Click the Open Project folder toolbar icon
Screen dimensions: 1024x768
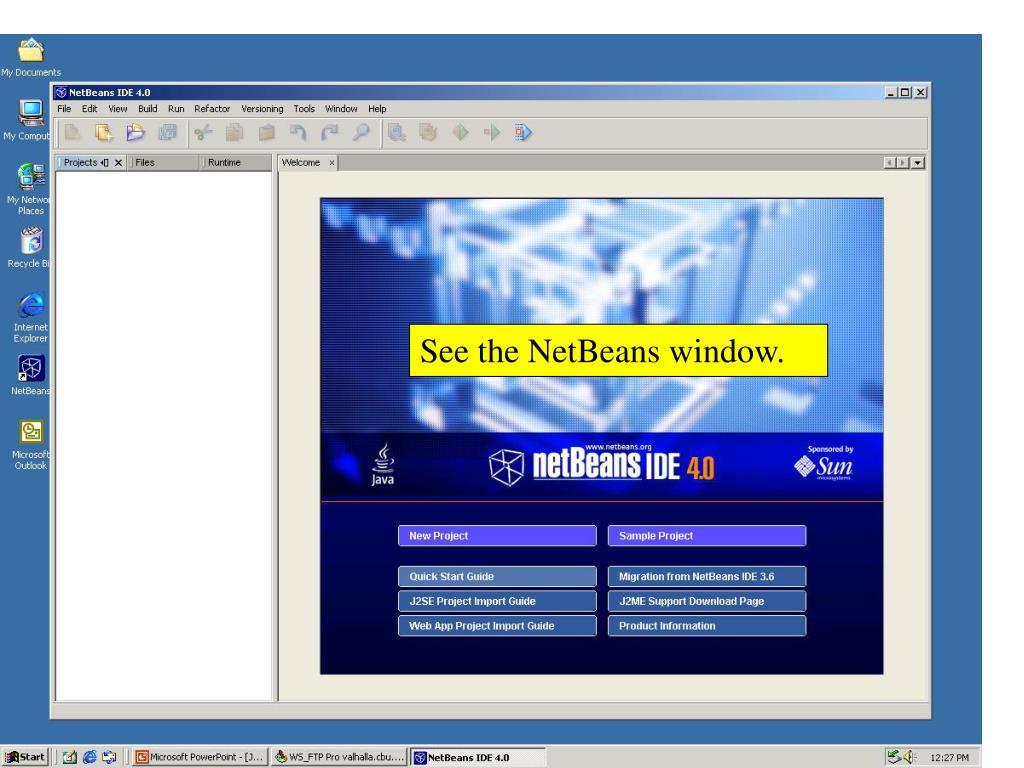point(135,133)
